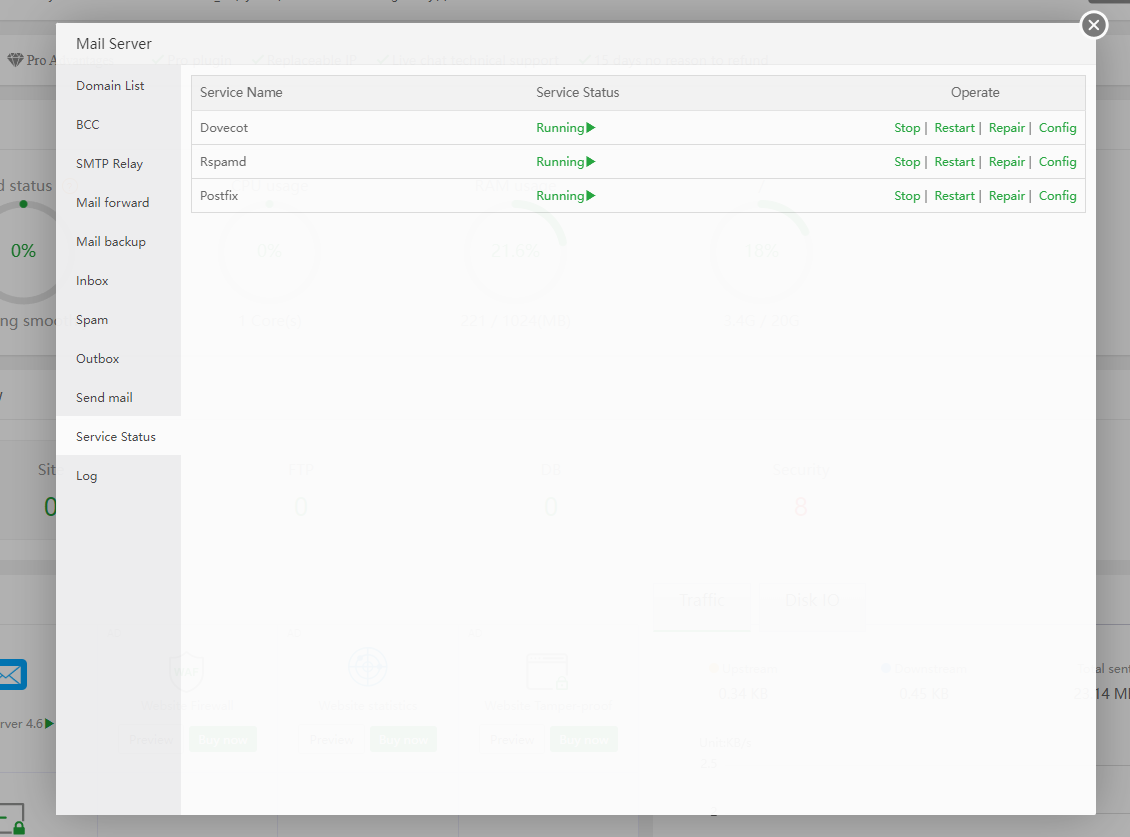The height and width of the screenshot is (837, 1130).
Task: Open the Spam tab
Action: [92, 319]
